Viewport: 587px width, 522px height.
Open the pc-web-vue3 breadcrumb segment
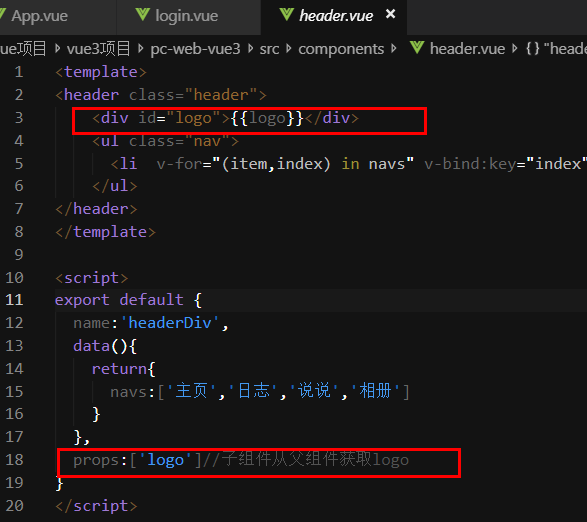[x=195, y=49]
